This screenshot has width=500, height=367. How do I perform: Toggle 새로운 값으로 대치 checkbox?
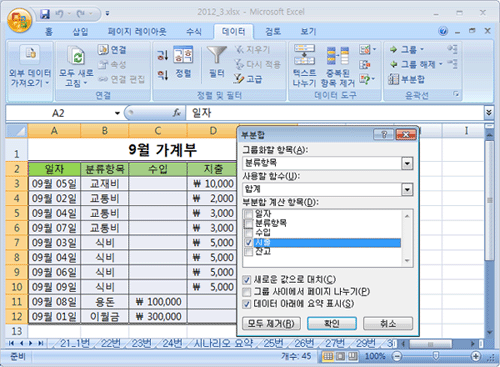[x=247, y=280]
